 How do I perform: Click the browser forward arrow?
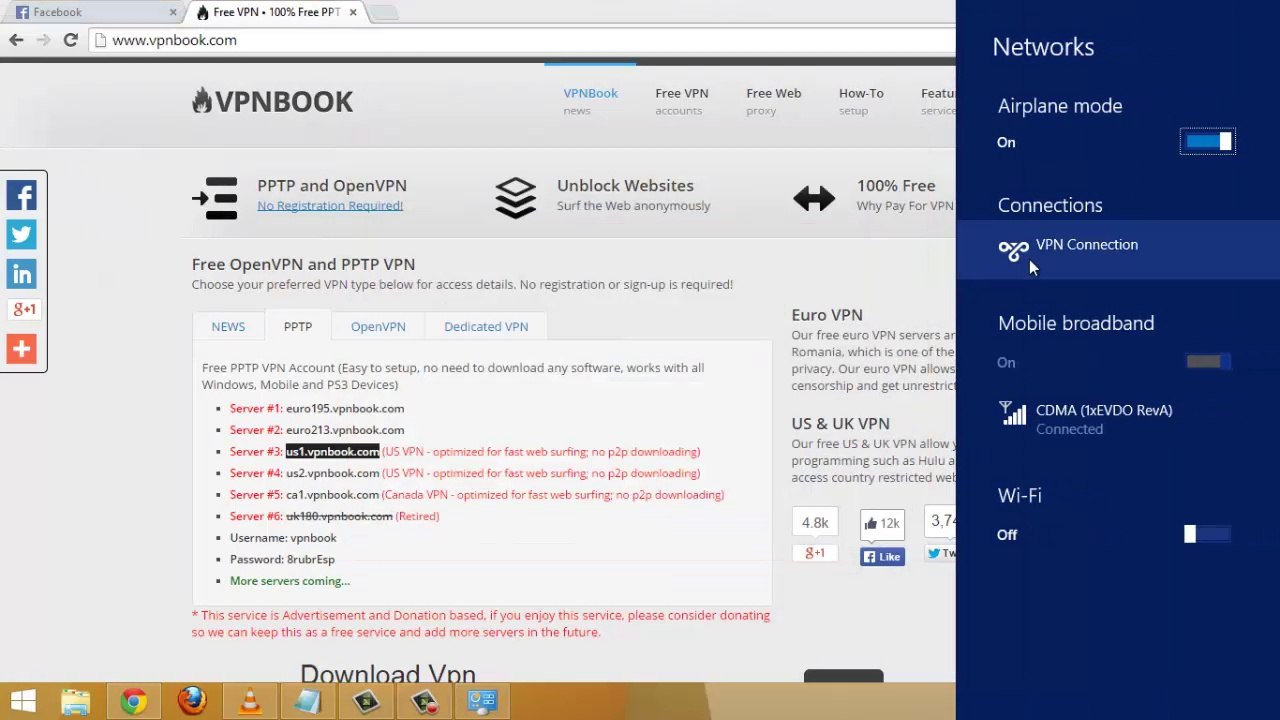(x=43, y=40)
